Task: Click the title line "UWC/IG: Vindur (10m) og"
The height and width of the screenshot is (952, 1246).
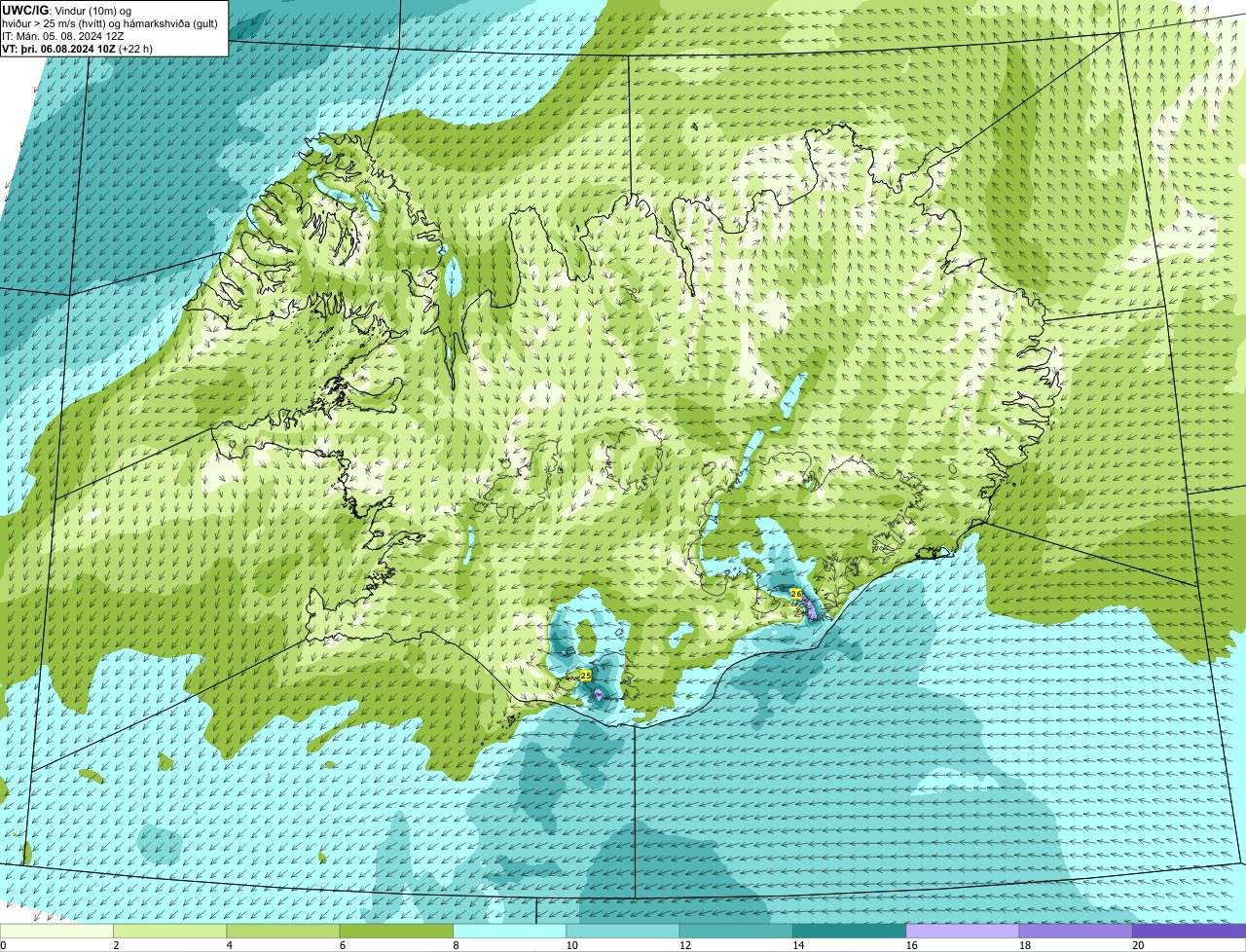Action: [x=66, y=10]
